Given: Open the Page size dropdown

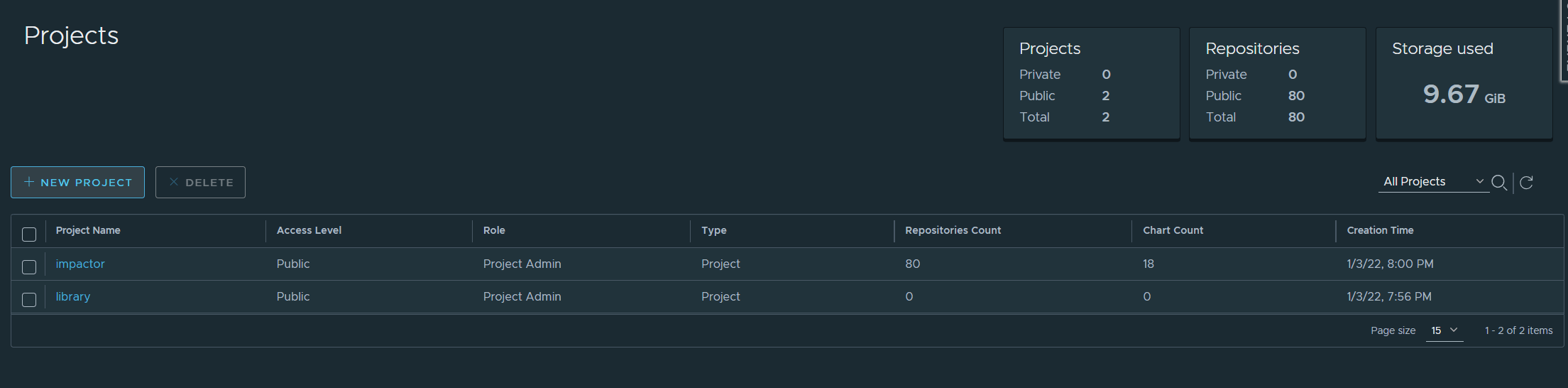Looking at the screenshot, I should [1444, 330].
